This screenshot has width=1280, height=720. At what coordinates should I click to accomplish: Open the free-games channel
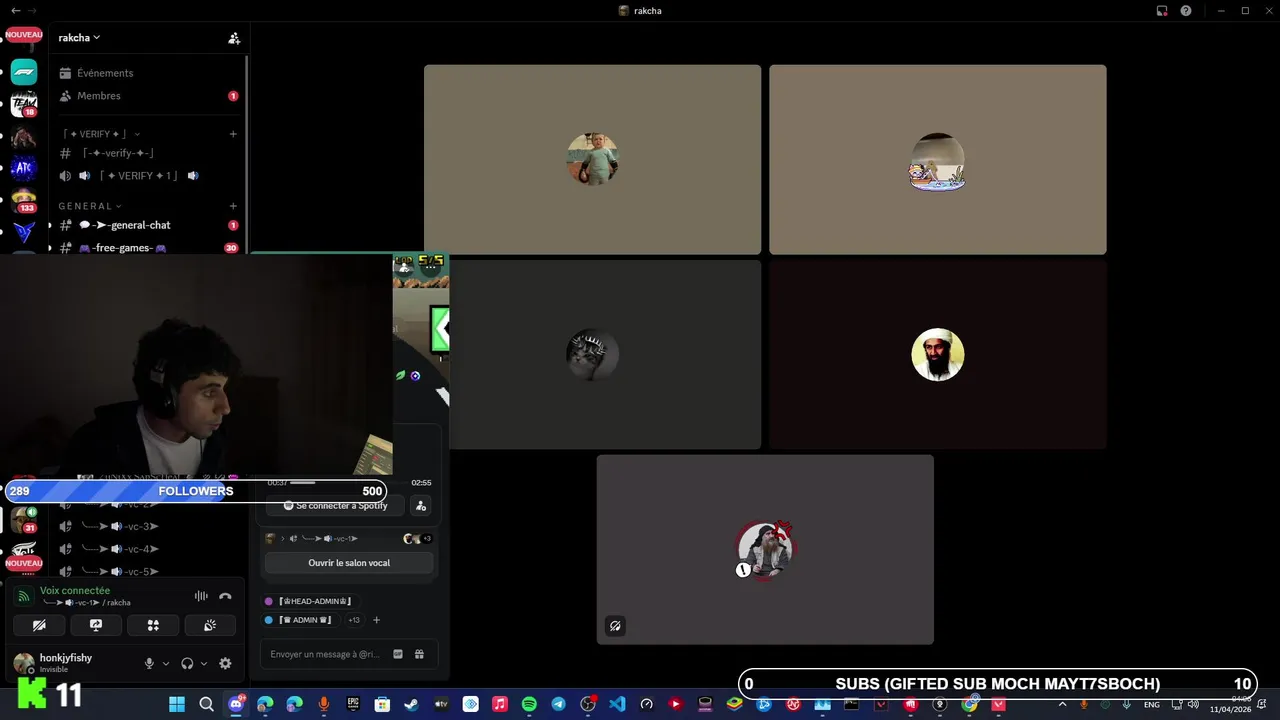[148, 247]
